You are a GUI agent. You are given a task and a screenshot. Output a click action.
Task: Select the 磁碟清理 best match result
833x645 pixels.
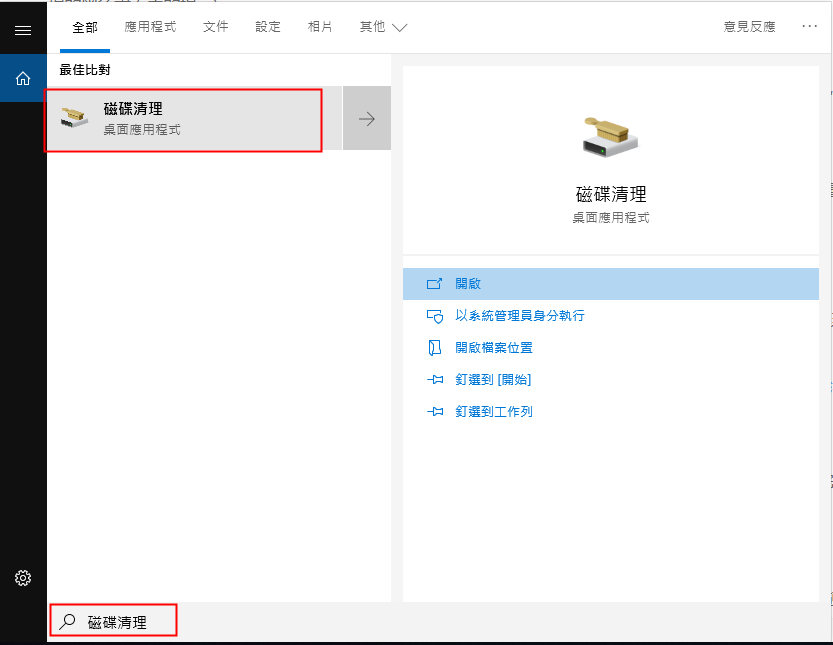coord(194,118)
